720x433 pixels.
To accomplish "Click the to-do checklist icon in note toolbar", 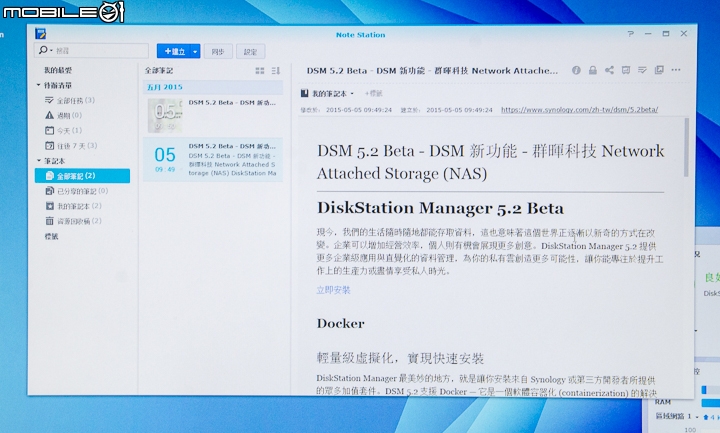I will [x=642, y=70].
